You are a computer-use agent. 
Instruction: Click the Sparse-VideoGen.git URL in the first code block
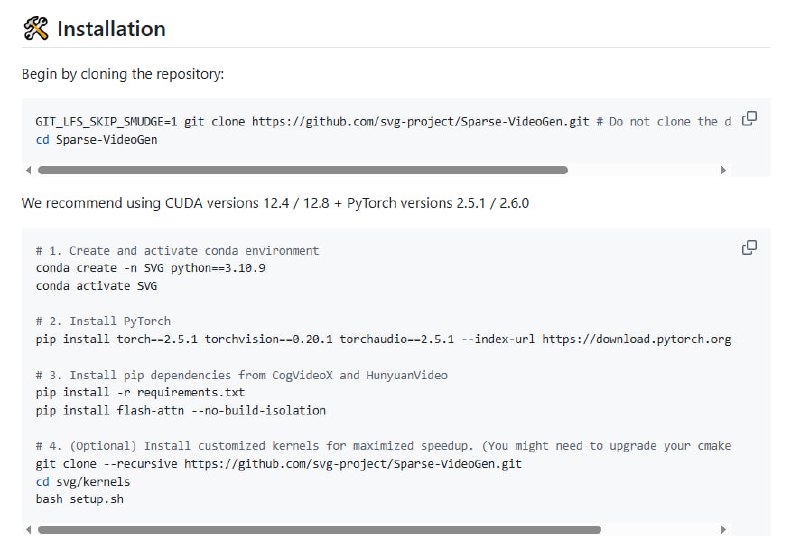point(420,121)
